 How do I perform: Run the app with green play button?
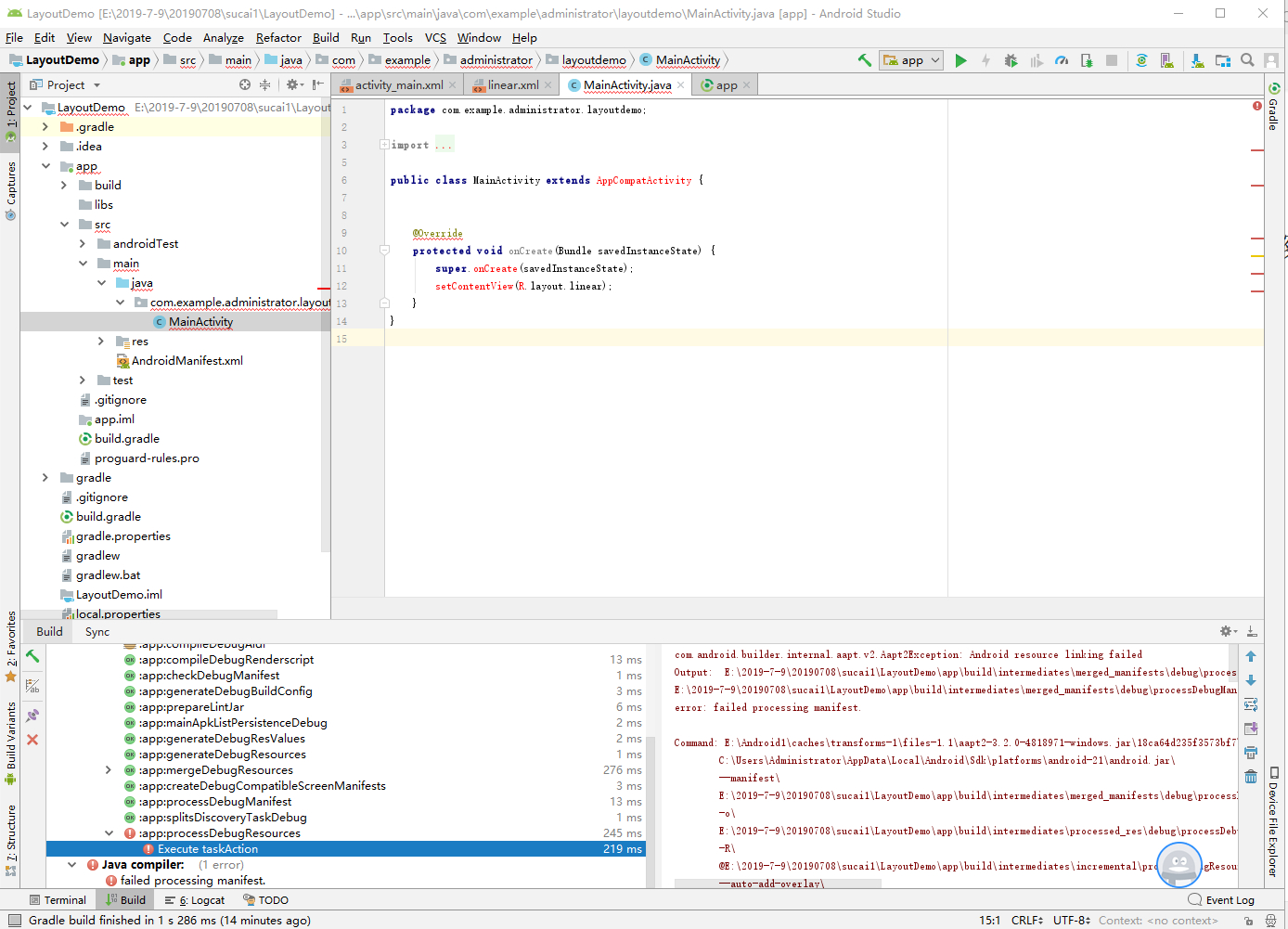[x=960, y=60]
